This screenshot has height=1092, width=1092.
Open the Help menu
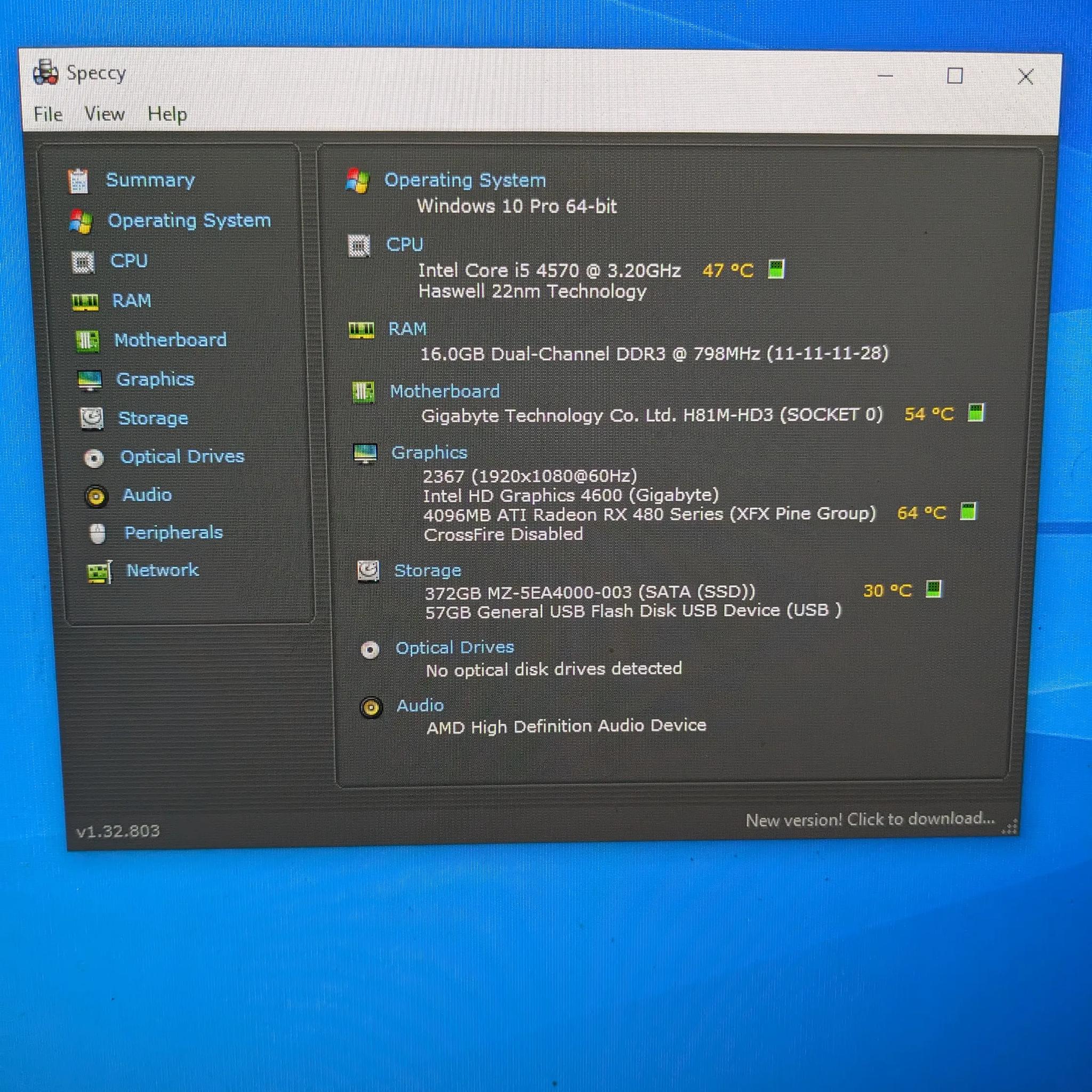tap(167, 115)
